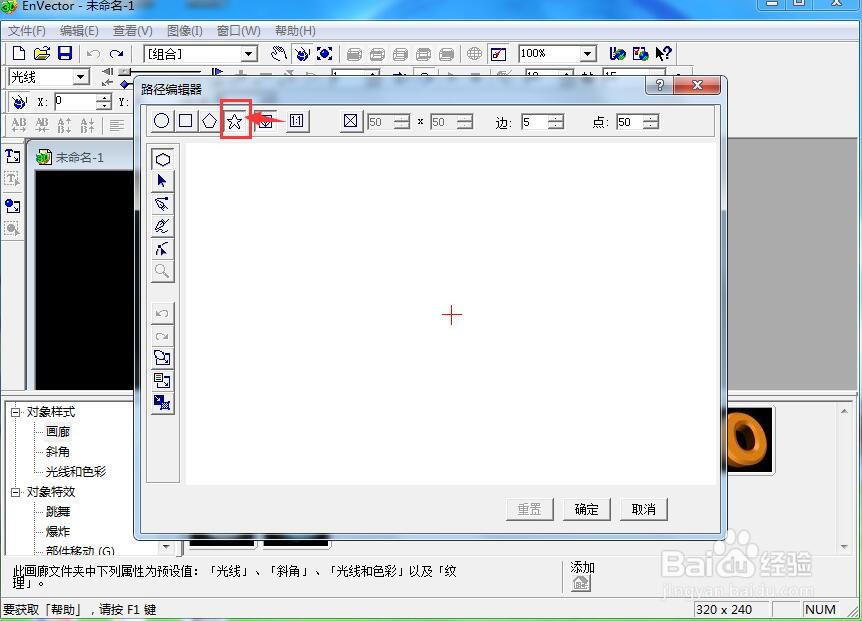This screenshot has height=621, width=862.
Task: Select 爆炸 effect in the tree
Action: 58,531
